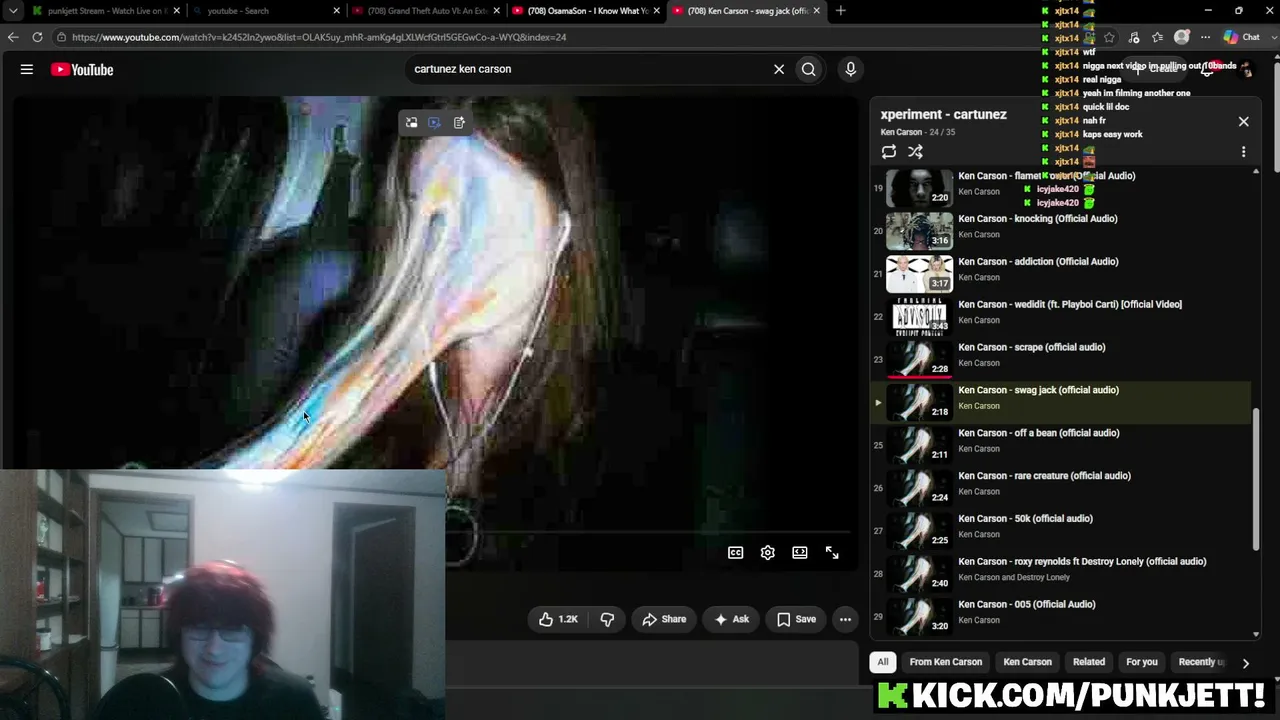Close the xperiment playlist panel
This screenshot has height=720, width=1280.
click(x=1244, y=122)
